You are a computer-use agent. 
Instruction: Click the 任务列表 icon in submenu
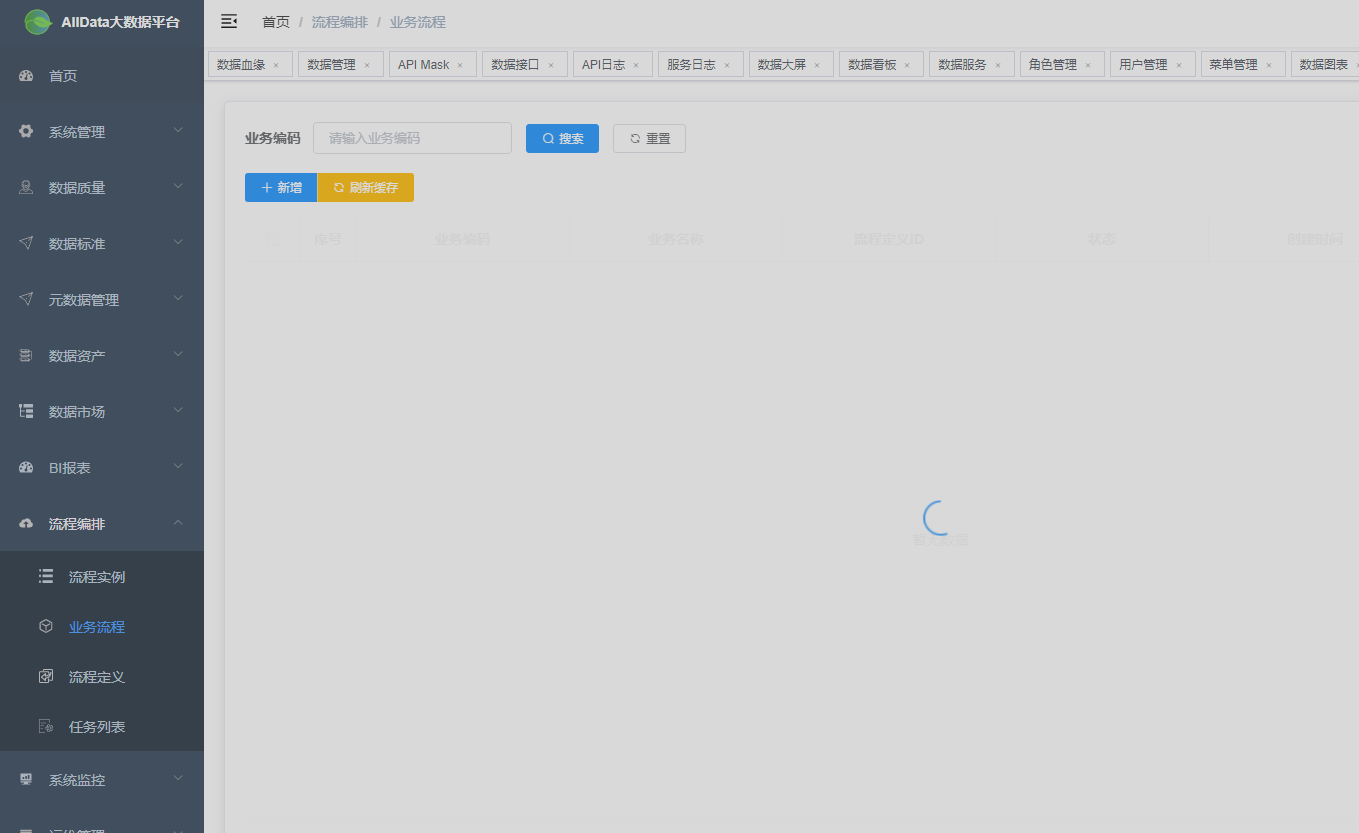[46, 727]
